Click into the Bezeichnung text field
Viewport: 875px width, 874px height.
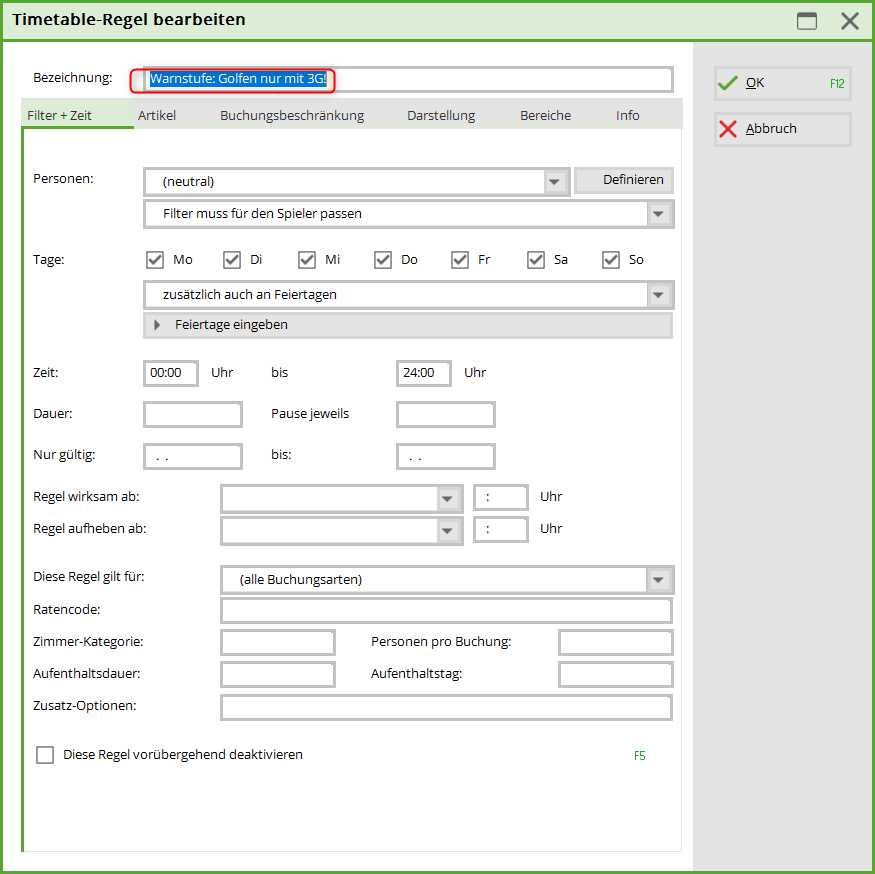point(407,79)
